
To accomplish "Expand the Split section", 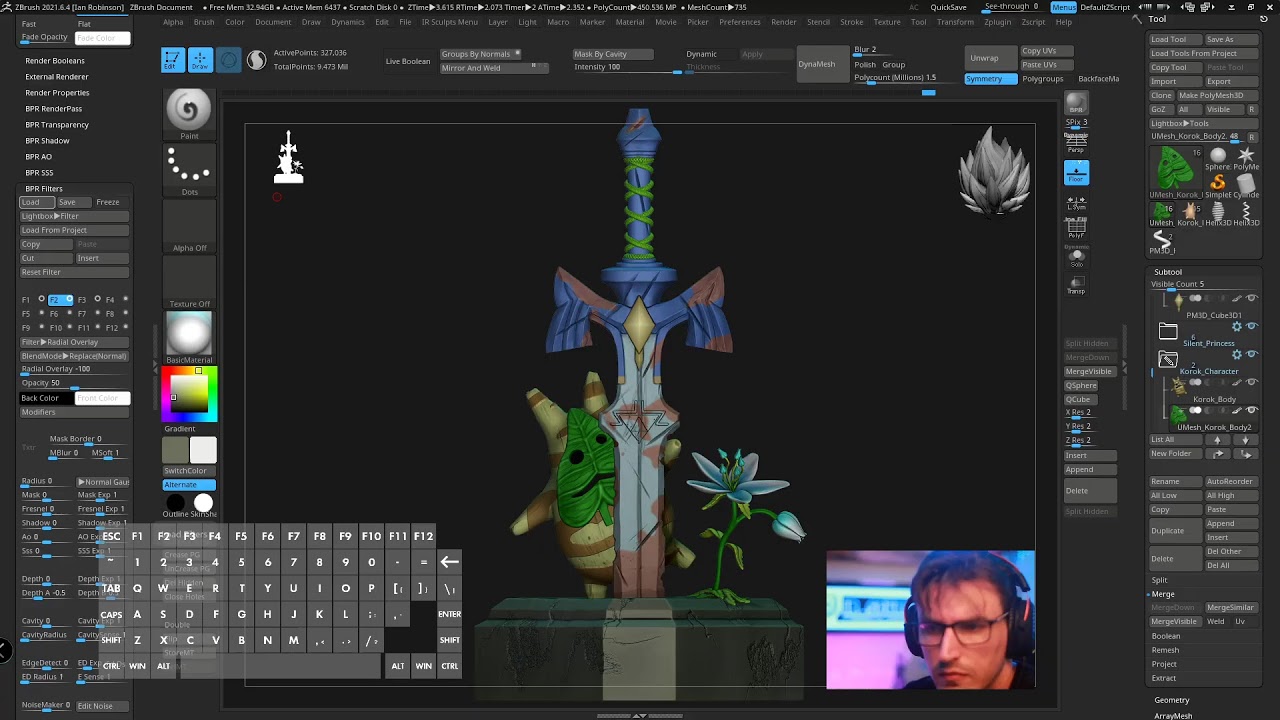I will (1160, 580).
